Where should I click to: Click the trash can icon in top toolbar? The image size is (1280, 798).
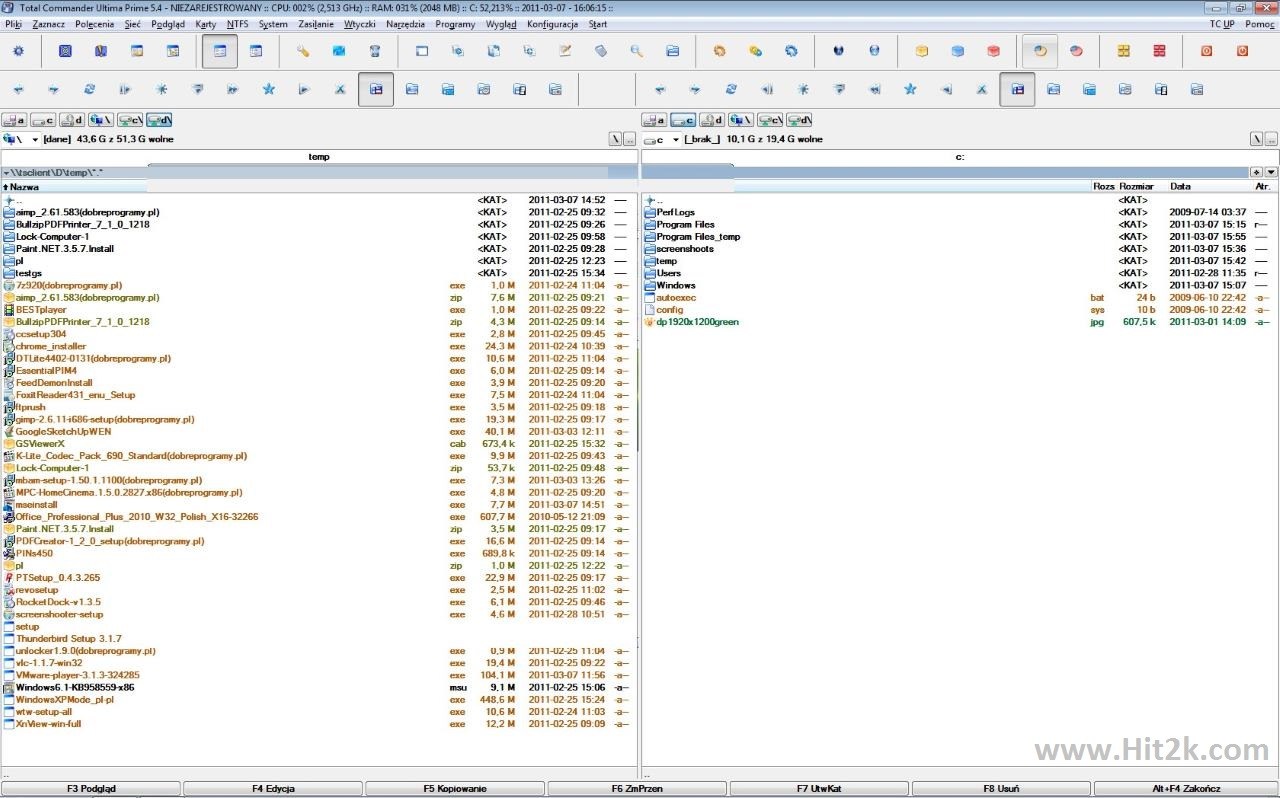pyautogui.click(x=375, y=51)
